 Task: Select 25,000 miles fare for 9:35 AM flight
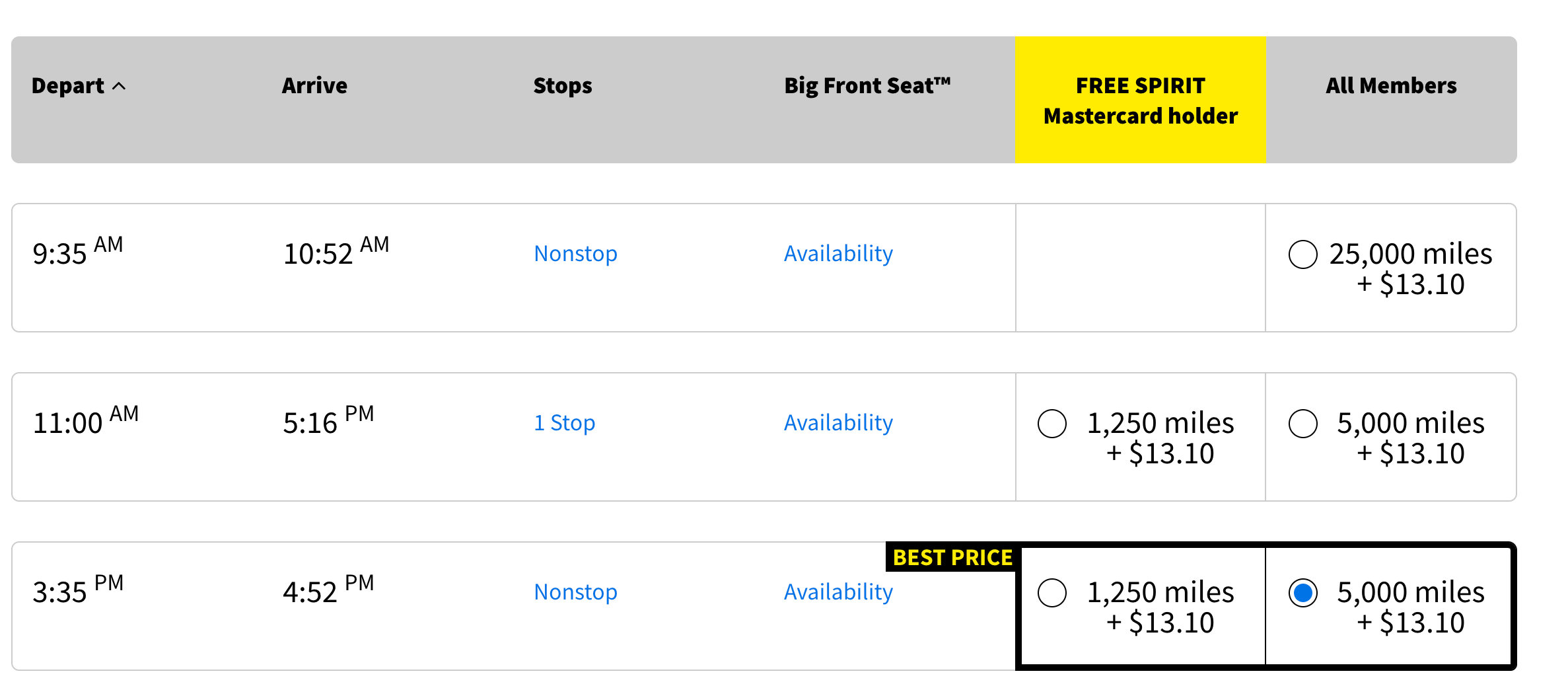(1302, 254)
